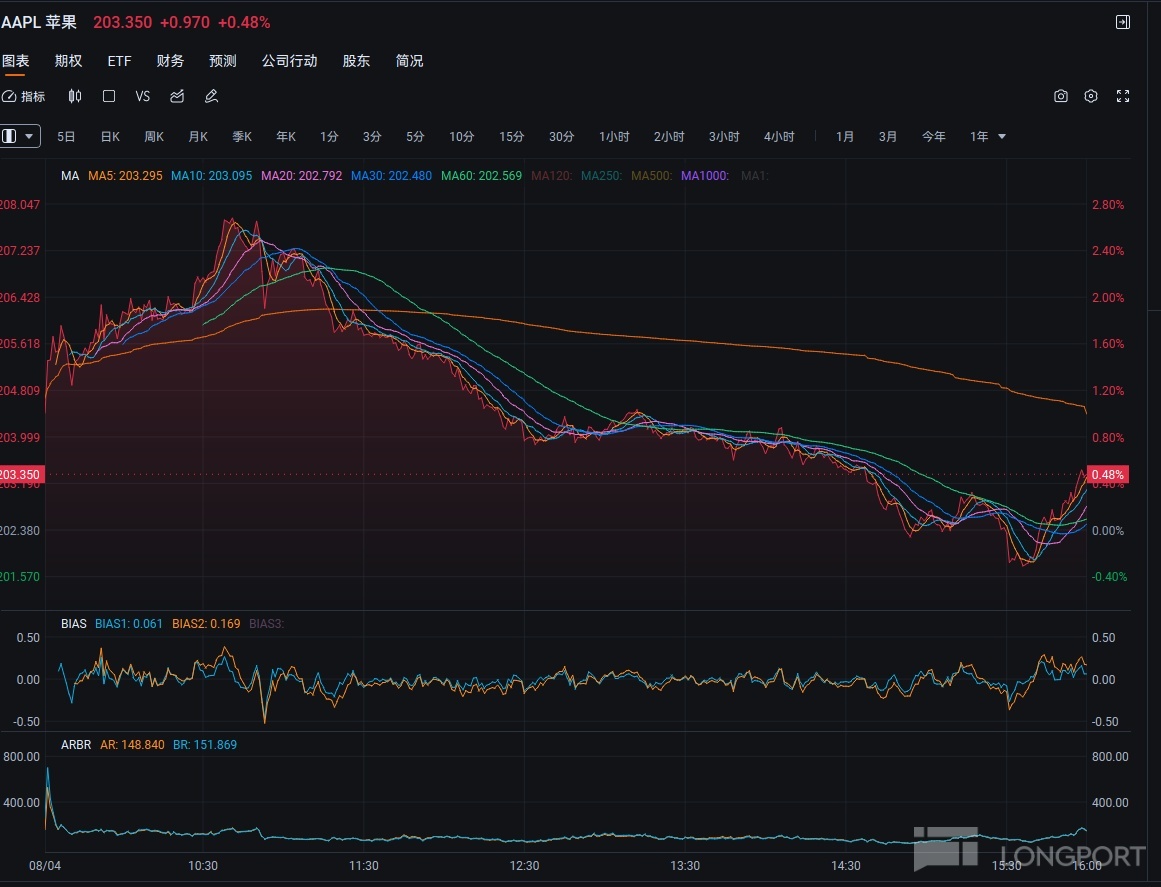Open the 指标 indicators panel
This screenshot has height=887, width=1161.
point(24,97)
